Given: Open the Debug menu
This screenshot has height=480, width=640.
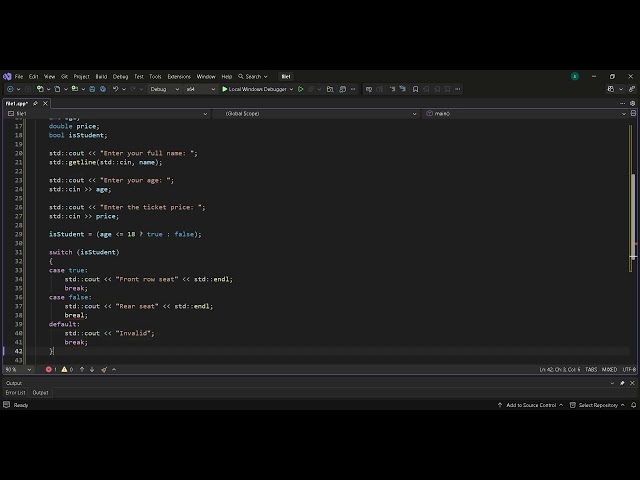Looking at the screenshot, I should [120, 76].
